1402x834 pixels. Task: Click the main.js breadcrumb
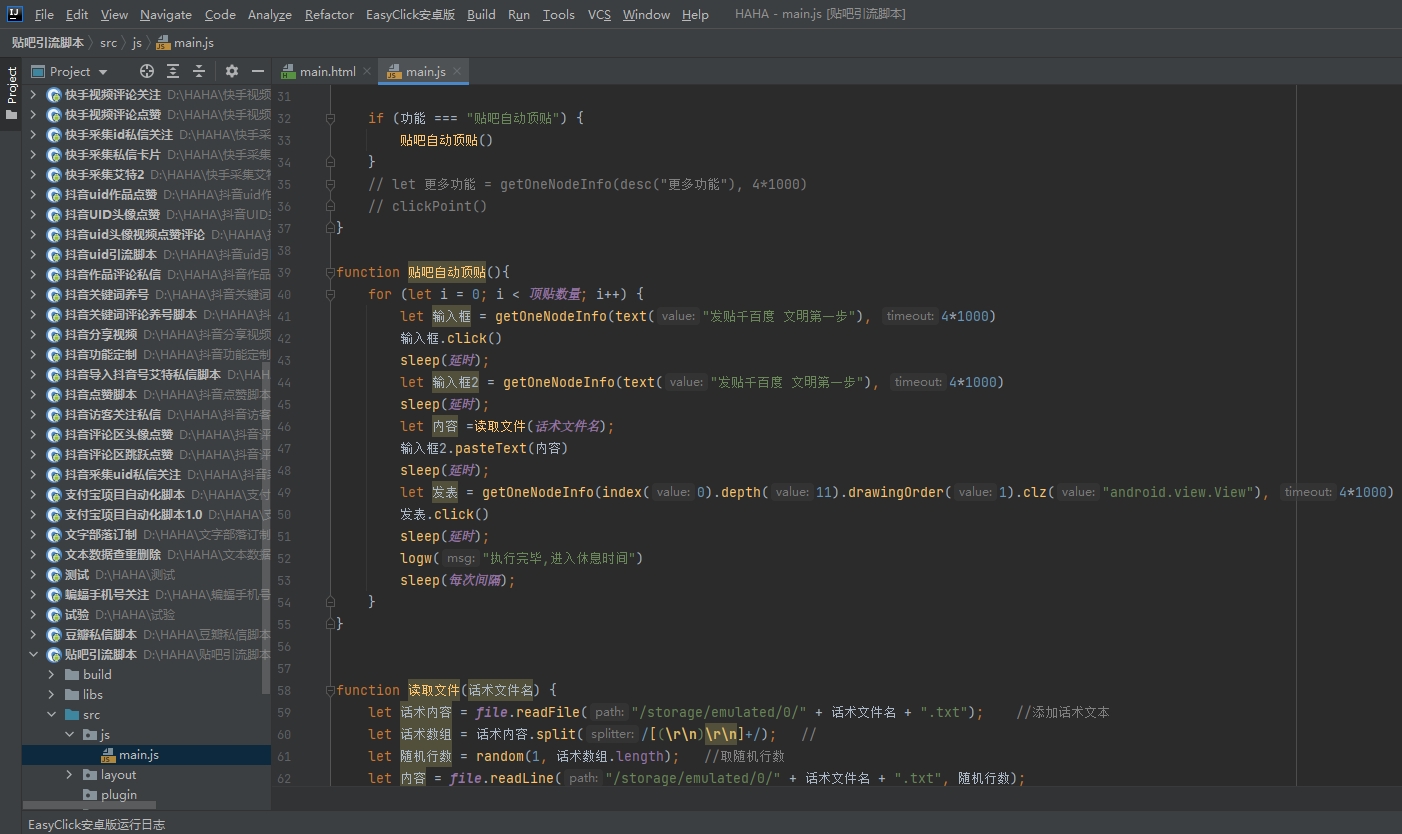(185, 43)
